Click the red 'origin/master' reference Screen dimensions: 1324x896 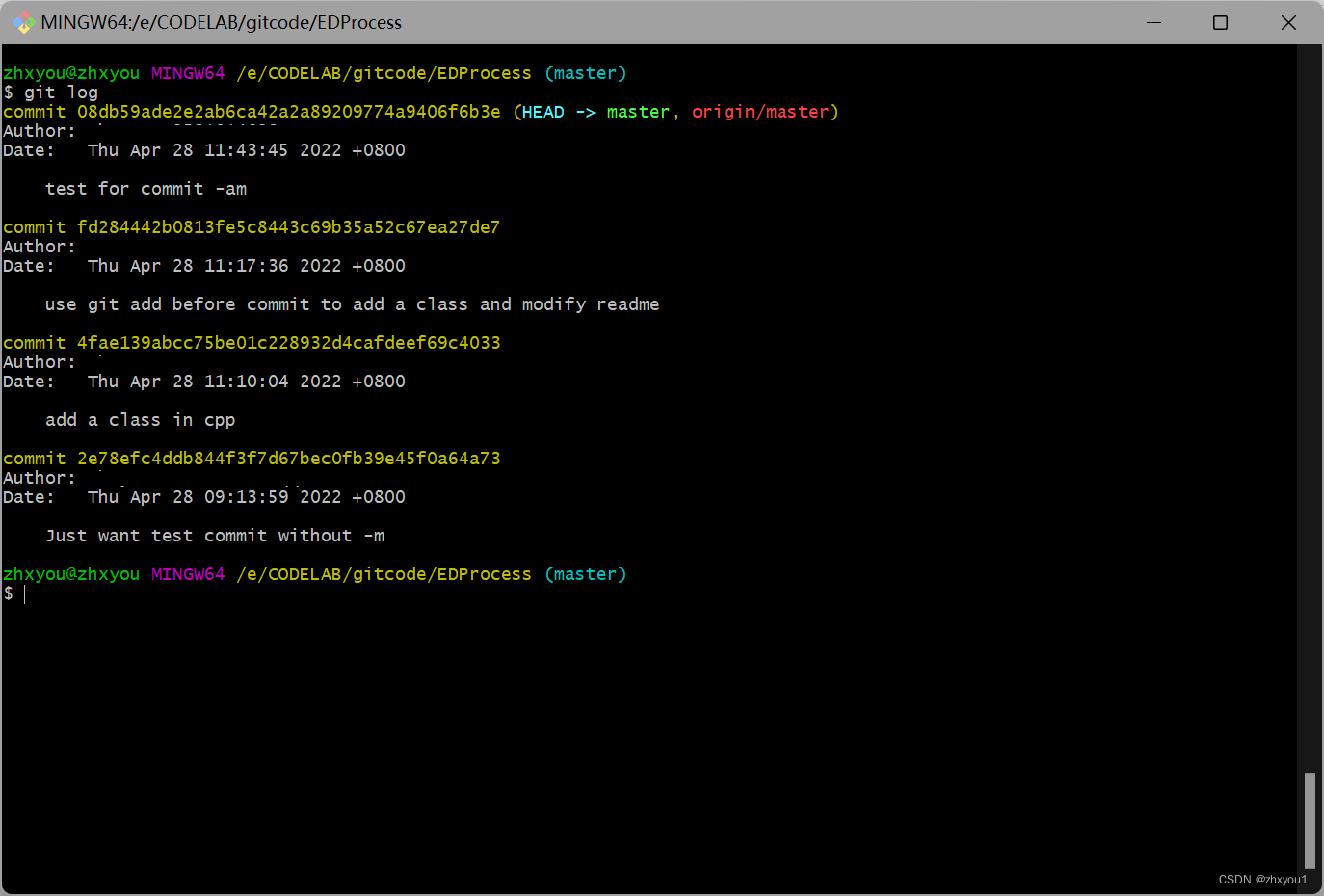(760, 112)
